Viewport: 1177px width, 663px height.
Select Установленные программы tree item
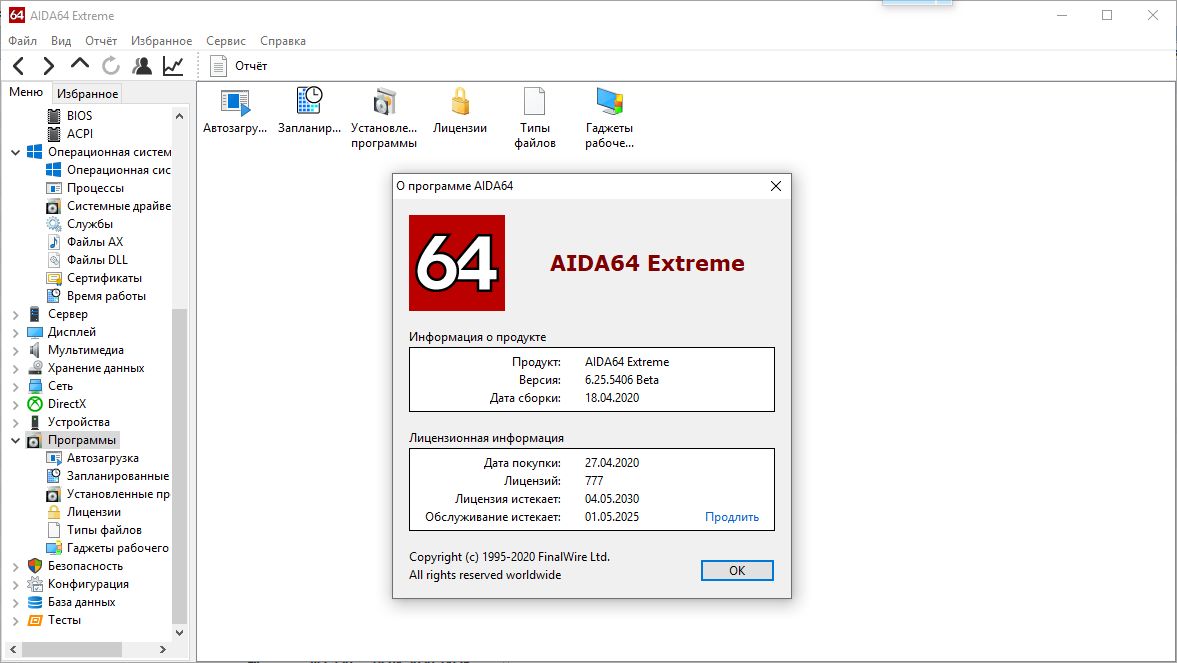point(108,494)
